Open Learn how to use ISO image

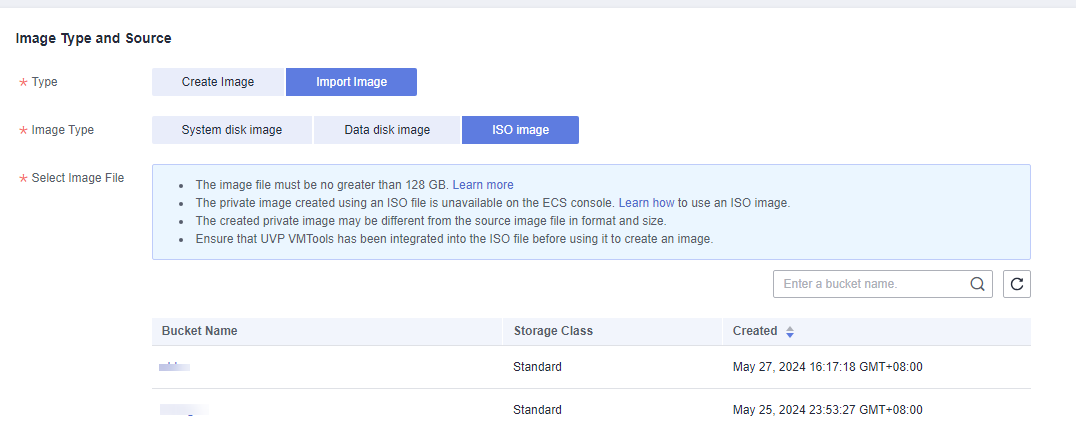tap(646, 203)
